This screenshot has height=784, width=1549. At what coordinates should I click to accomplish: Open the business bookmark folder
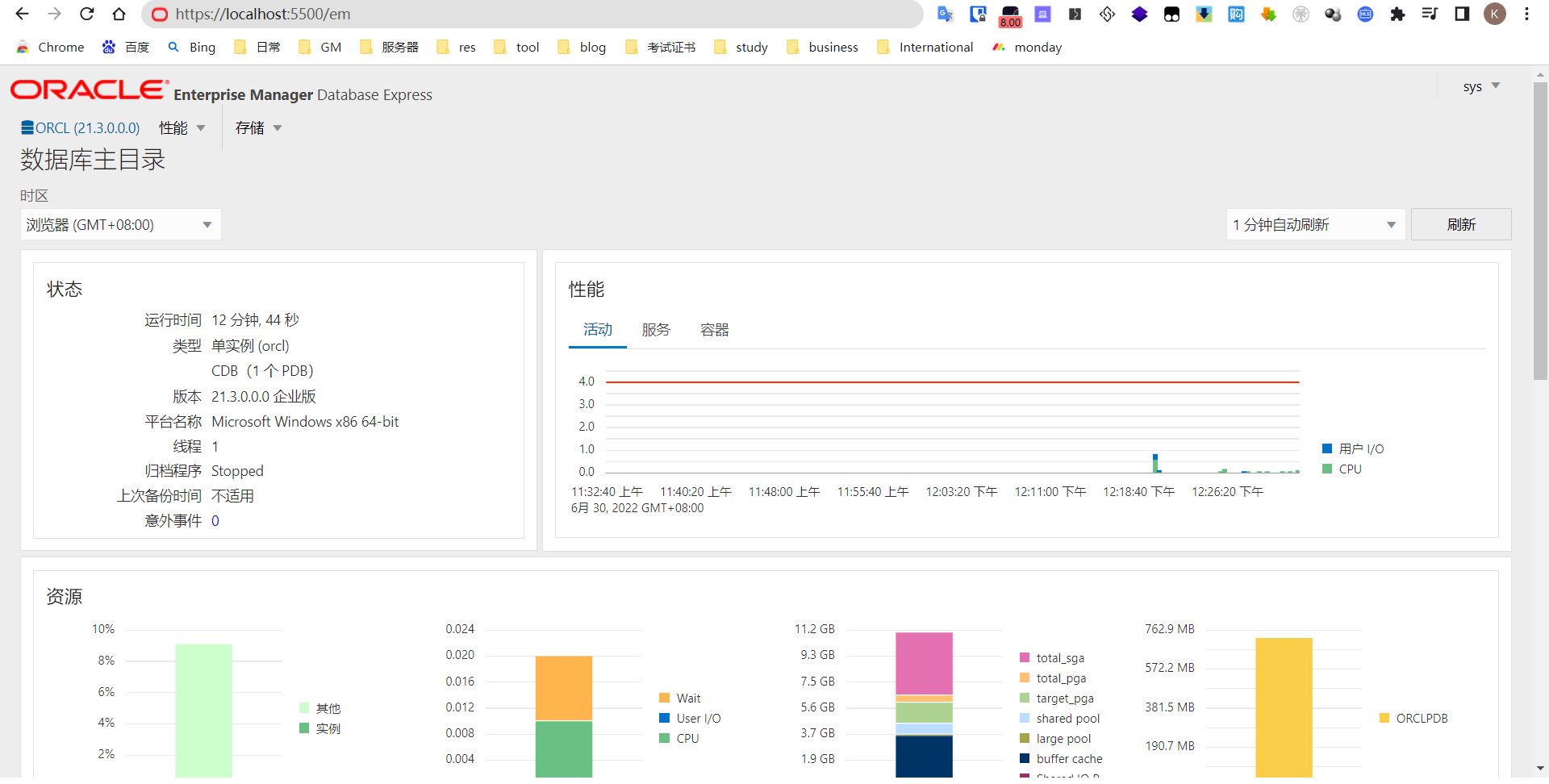pyautogui.click(x=822, y=48)
